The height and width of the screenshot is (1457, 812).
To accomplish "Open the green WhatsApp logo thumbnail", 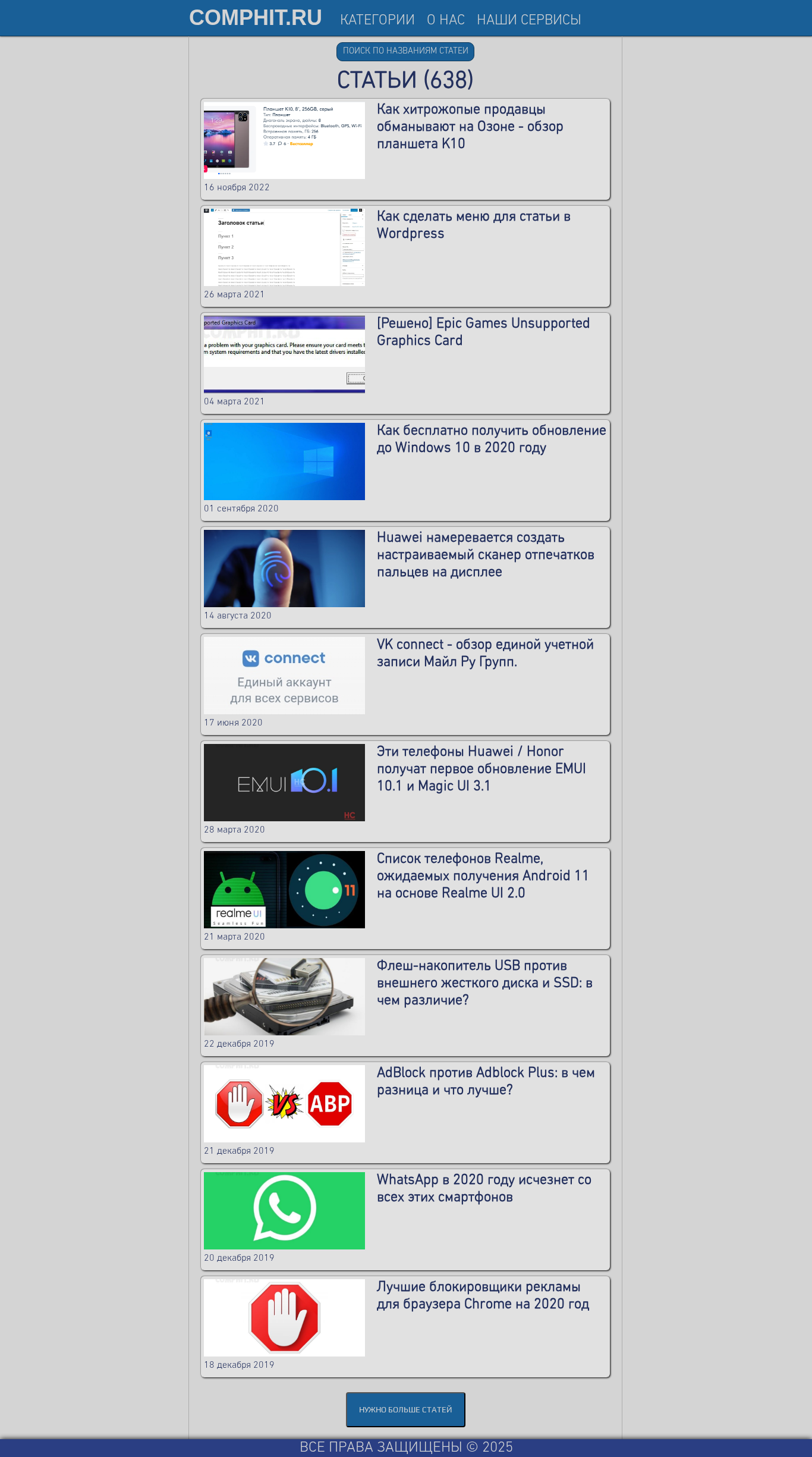I will tap(284, 1211).
